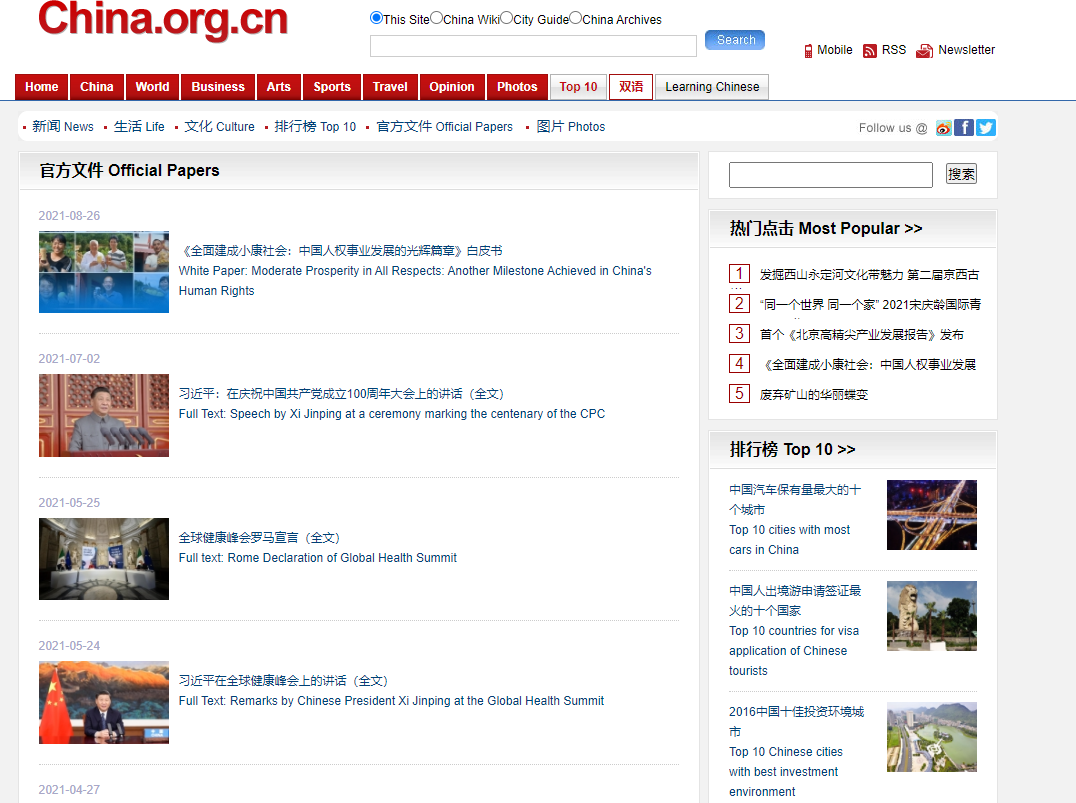
Task: Open the Sports menu tab
Action: click(x=332, y=87)
